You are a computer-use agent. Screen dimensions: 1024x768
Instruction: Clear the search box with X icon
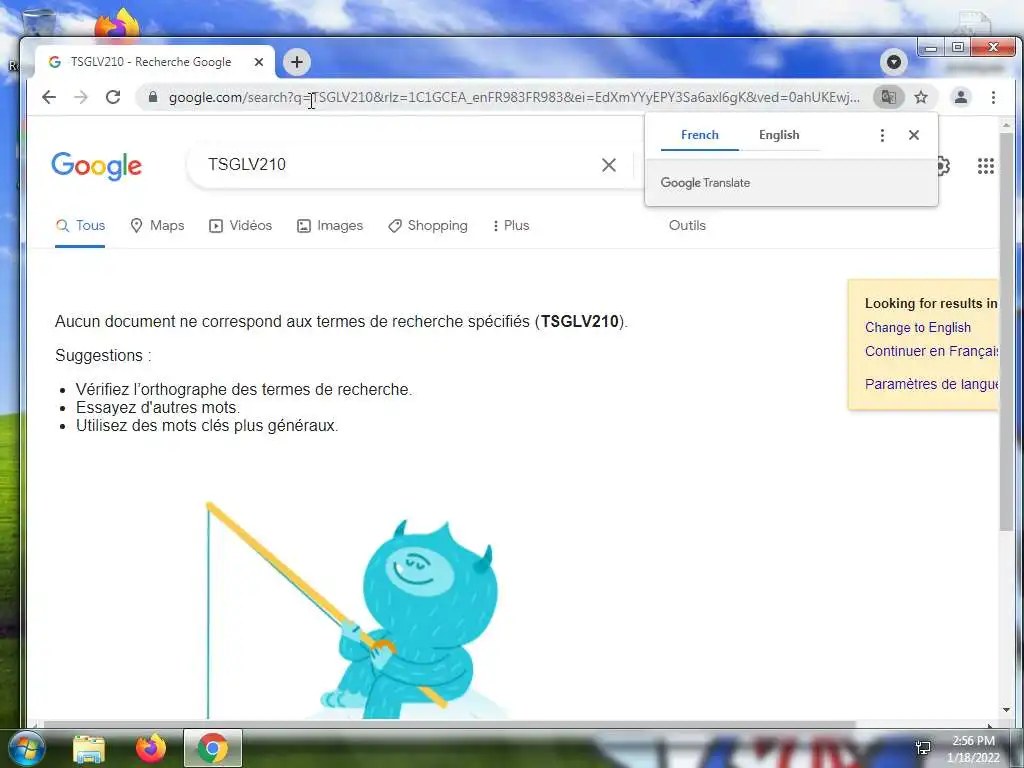609,165
